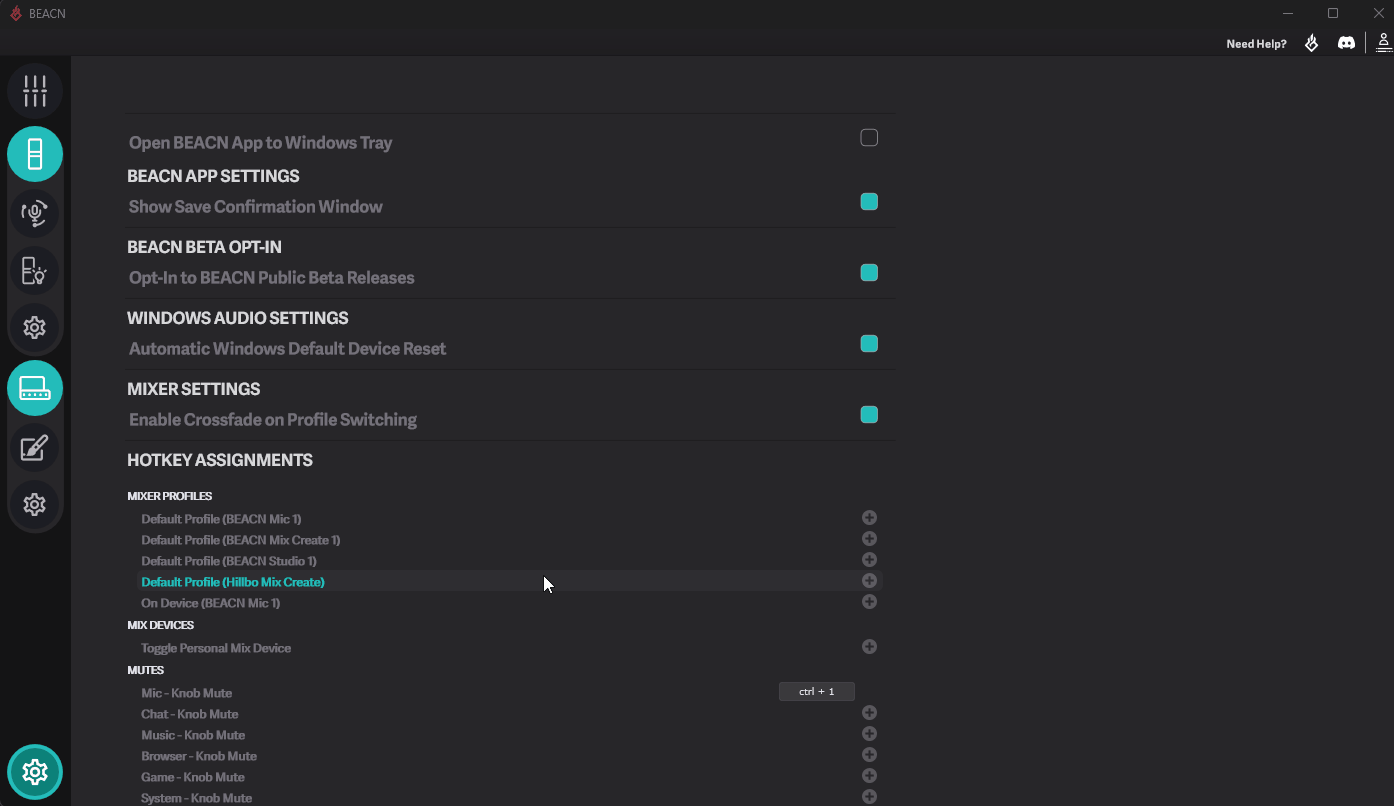The height and width of the screenshot is (806, 1394).
Task: Open the BEACN flame logo link
Action: (1311, 43)
